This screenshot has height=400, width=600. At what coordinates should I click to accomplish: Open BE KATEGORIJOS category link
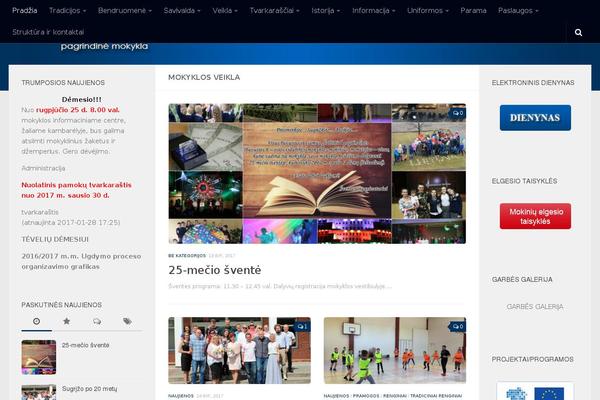click(x=187, y=256)
